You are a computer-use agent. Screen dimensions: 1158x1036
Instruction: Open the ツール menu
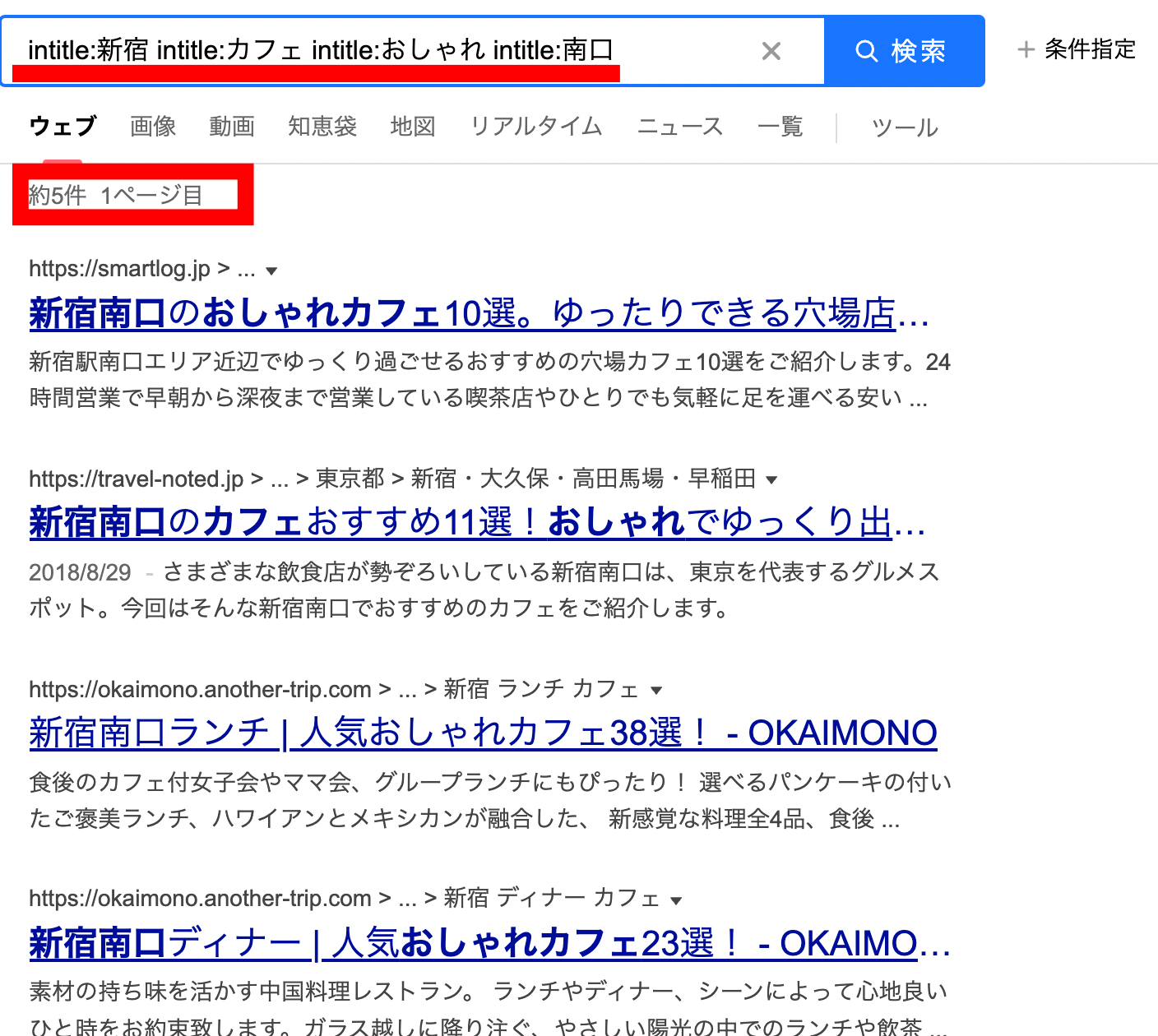(905, 127)
